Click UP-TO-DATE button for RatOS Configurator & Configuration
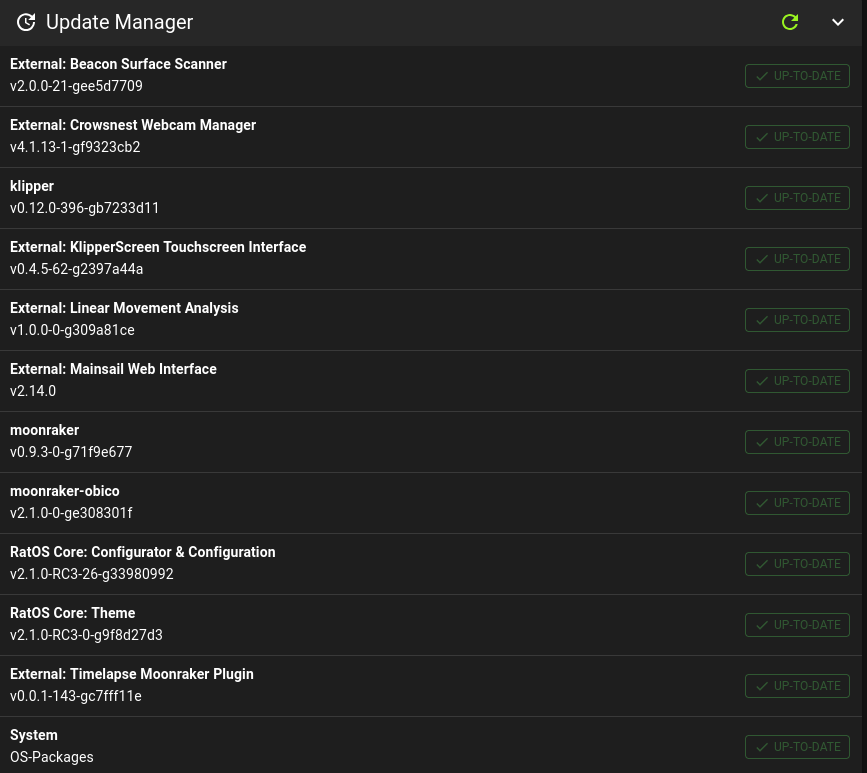867x773 pixels. [797, 564]
